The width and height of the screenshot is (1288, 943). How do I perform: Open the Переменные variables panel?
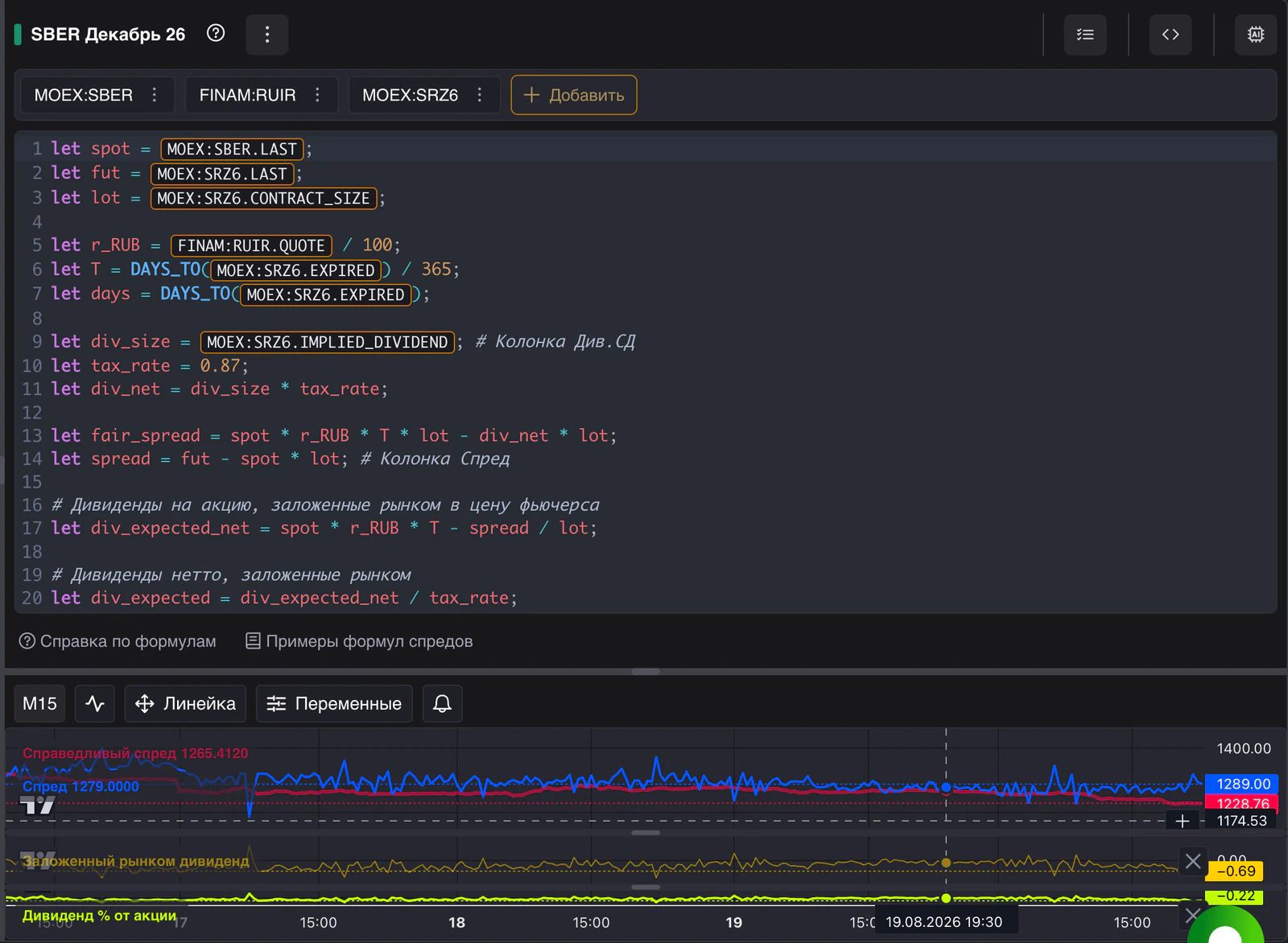click(x=334, y=704)
